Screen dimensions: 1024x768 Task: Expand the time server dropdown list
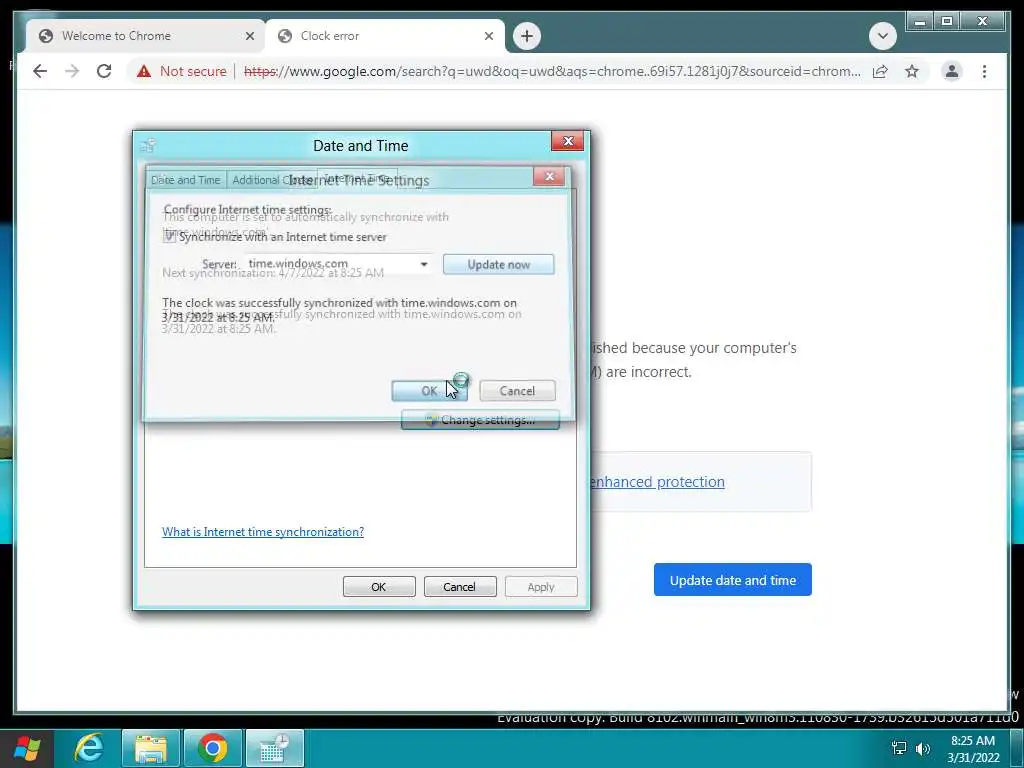tap(424, 264)
